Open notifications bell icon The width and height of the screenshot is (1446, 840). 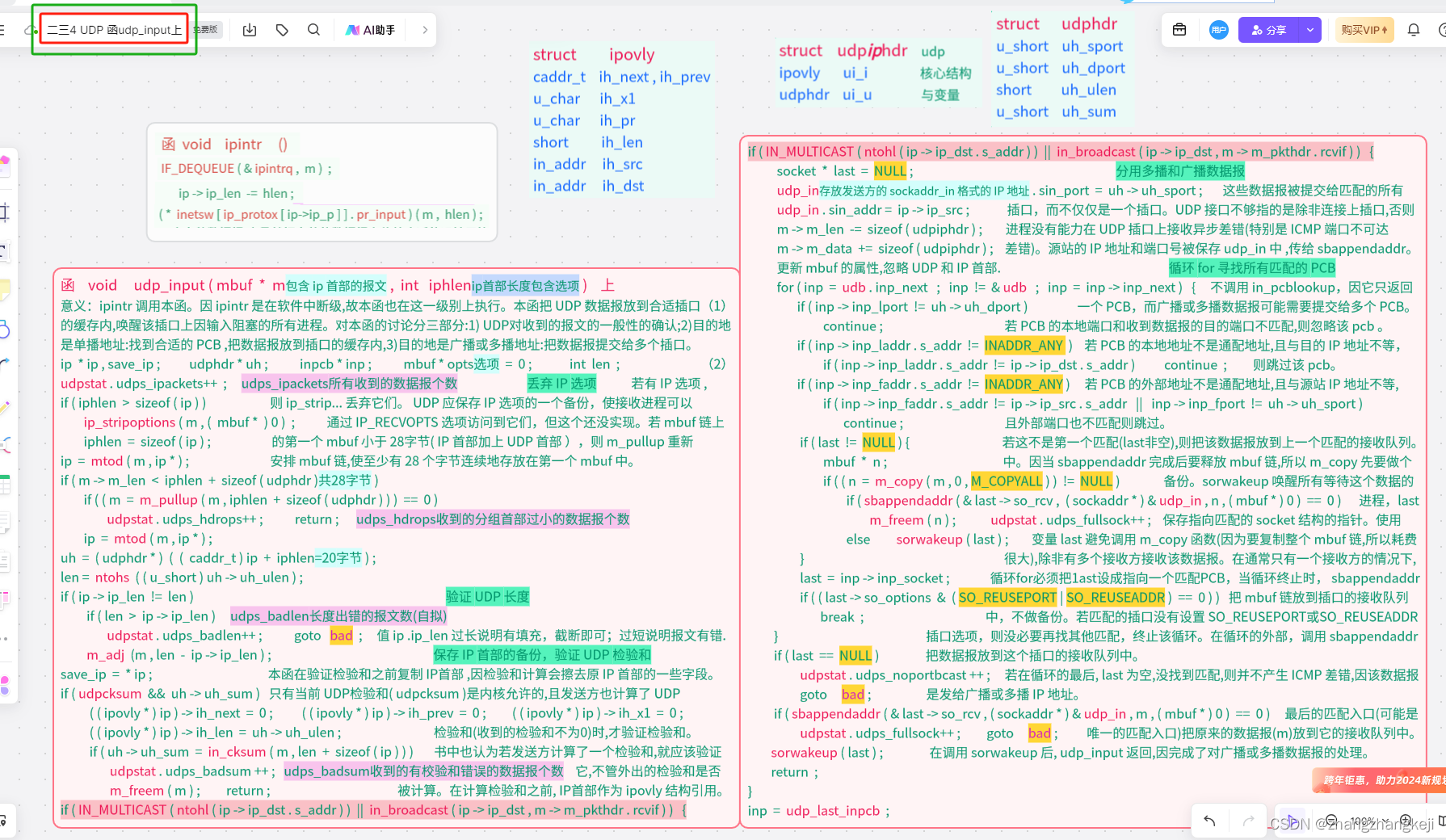(1414, 30)
